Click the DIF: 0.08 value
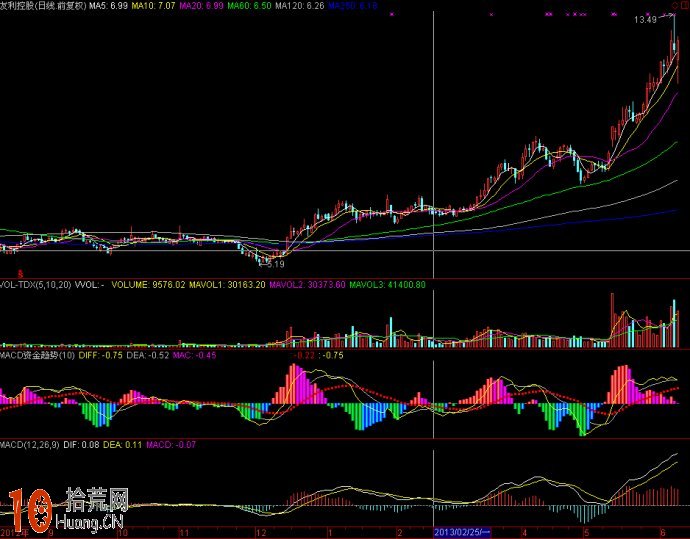This screenshot has height=539, width=690. coord(81,445)
